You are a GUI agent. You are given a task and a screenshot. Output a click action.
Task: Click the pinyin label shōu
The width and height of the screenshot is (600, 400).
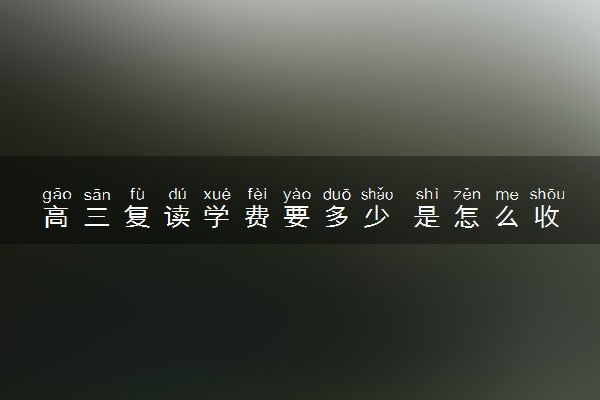point(547,194)
